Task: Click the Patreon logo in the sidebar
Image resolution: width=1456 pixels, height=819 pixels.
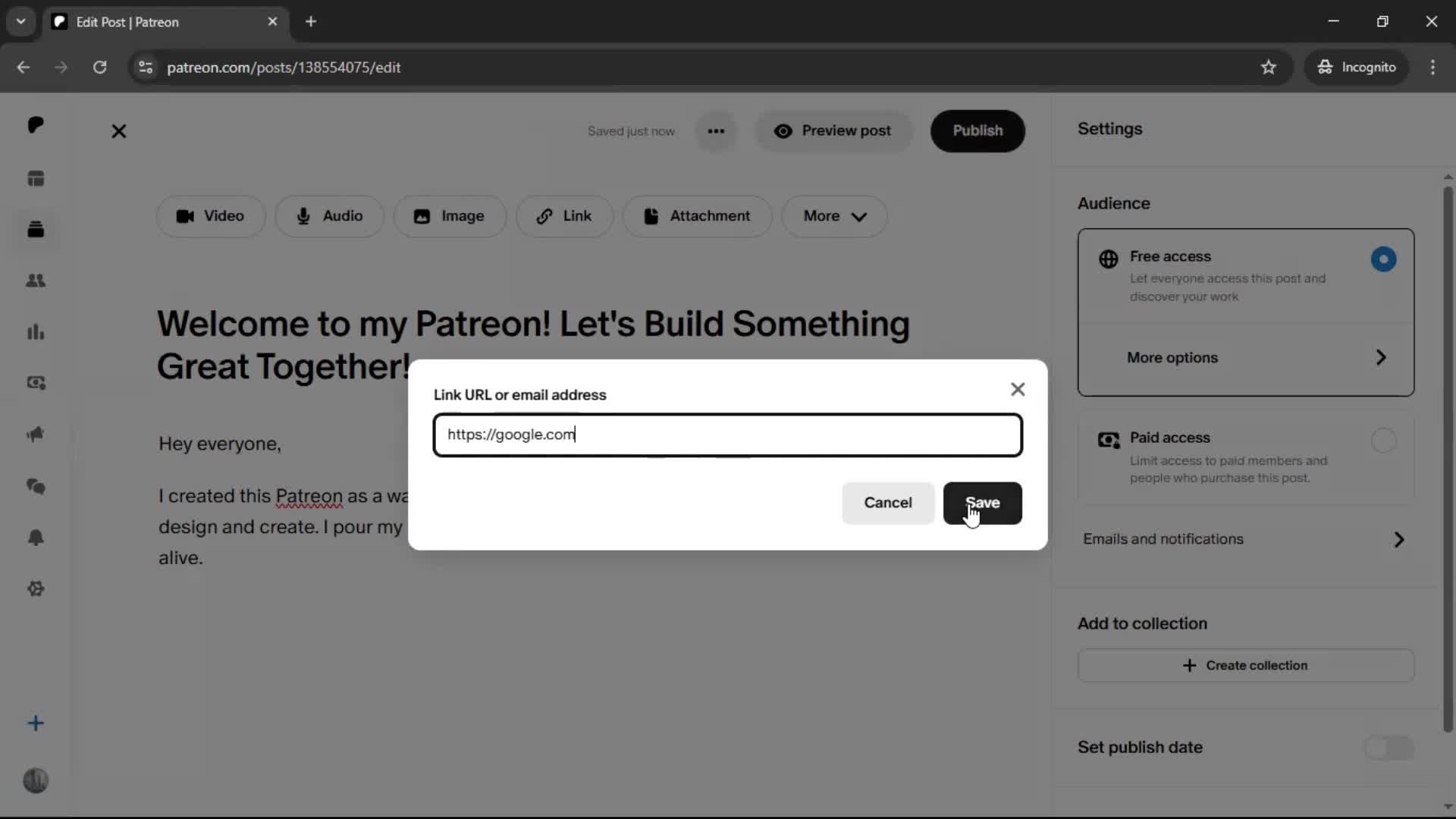Action: 36,125
